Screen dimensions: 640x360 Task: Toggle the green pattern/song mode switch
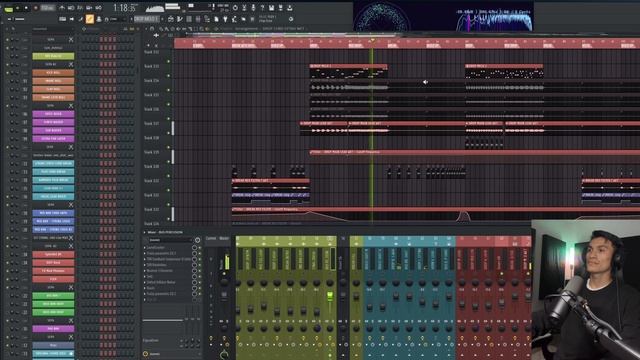9,8
